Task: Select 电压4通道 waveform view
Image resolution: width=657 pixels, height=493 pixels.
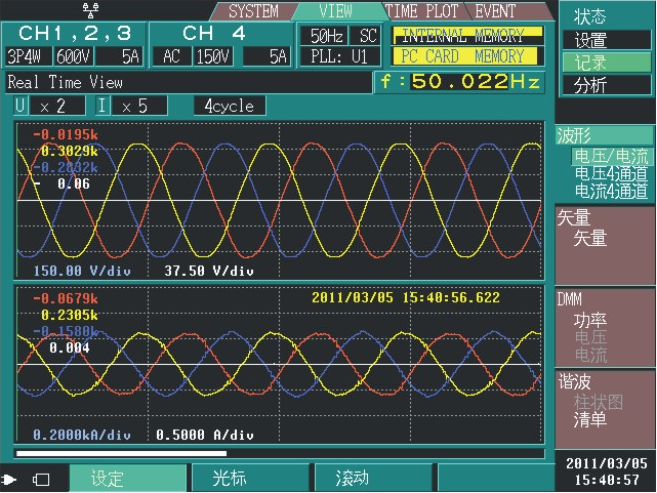Action: coord(610,174)
